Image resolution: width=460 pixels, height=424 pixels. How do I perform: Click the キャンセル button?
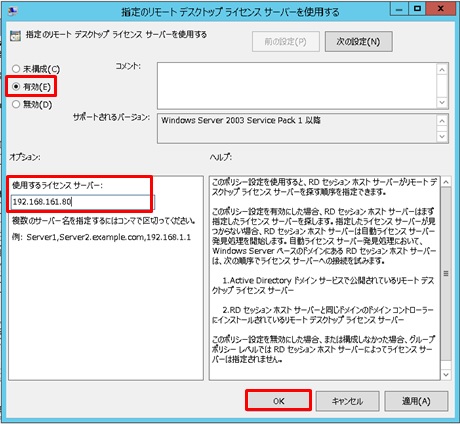click(x=347, y=401)
